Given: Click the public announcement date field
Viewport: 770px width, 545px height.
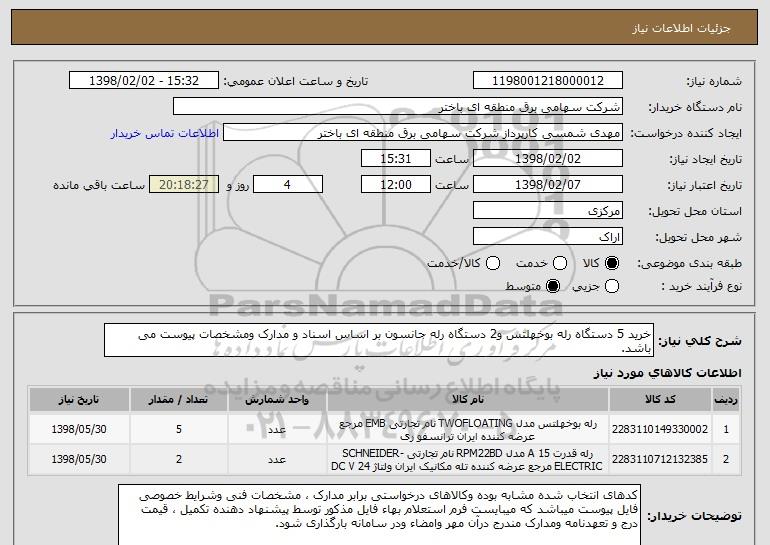Looking at the screenshot, I should tap(144, 81).
